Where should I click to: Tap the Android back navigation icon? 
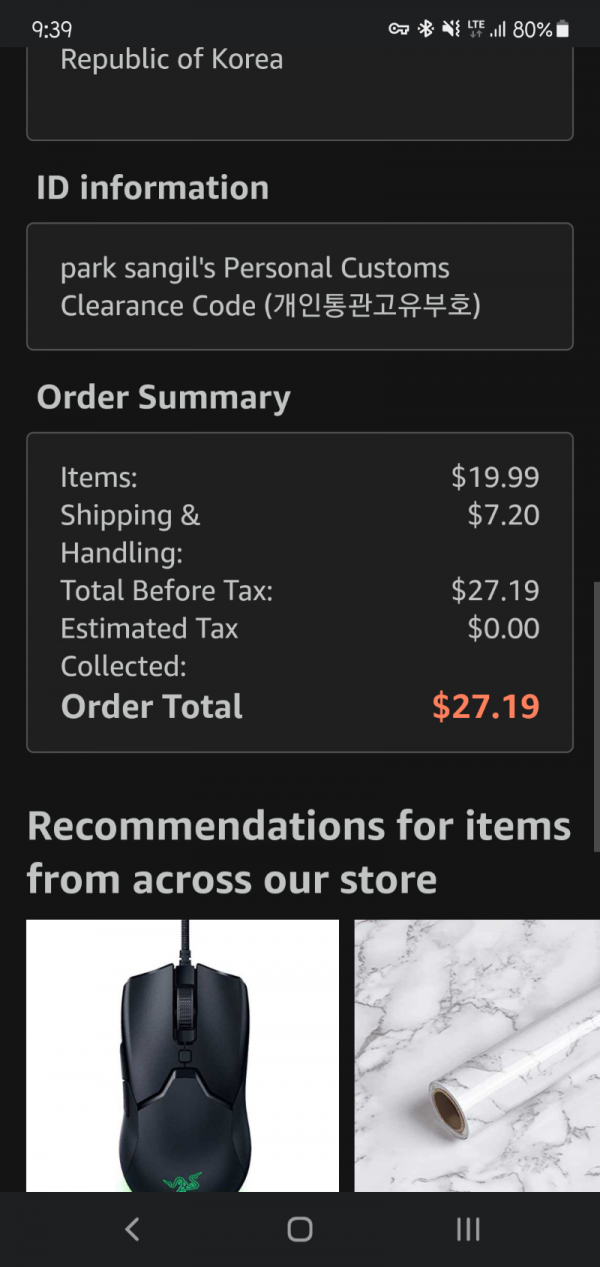click(x=132, y=1229)
